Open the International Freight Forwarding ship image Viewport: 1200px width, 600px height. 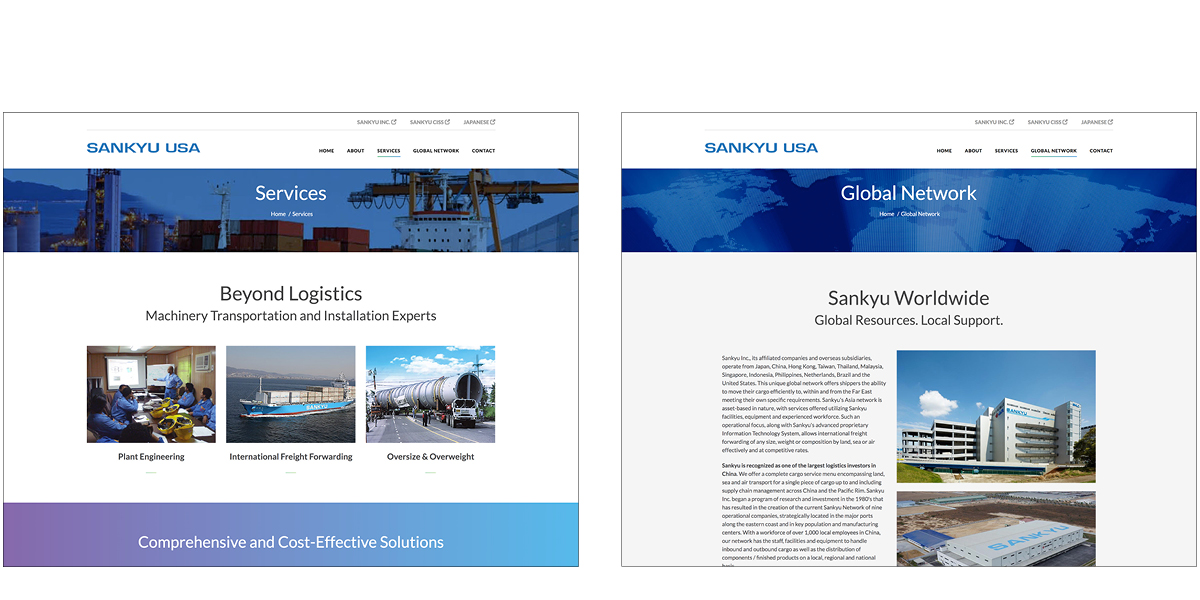click(x=290, y=394)
